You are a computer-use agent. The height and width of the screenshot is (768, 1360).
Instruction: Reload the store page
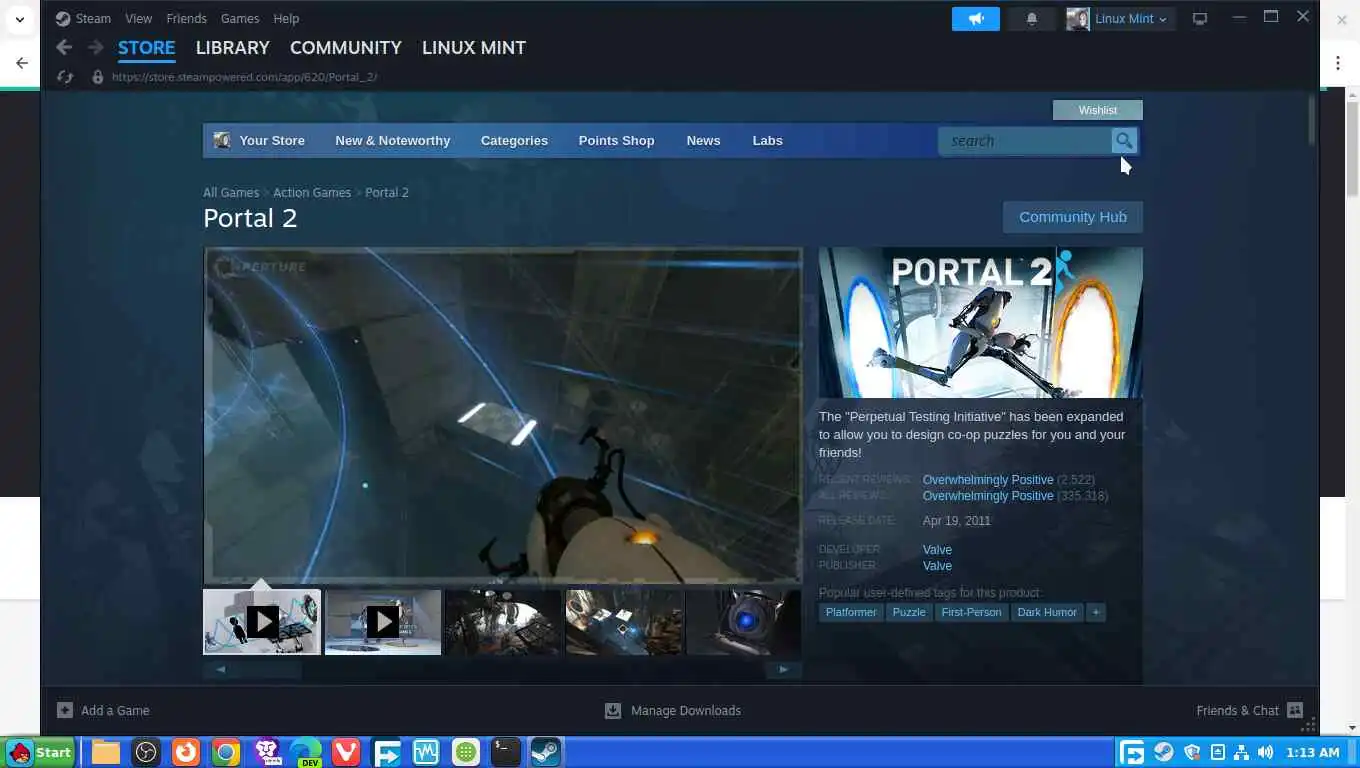click(x=65, y=76)
